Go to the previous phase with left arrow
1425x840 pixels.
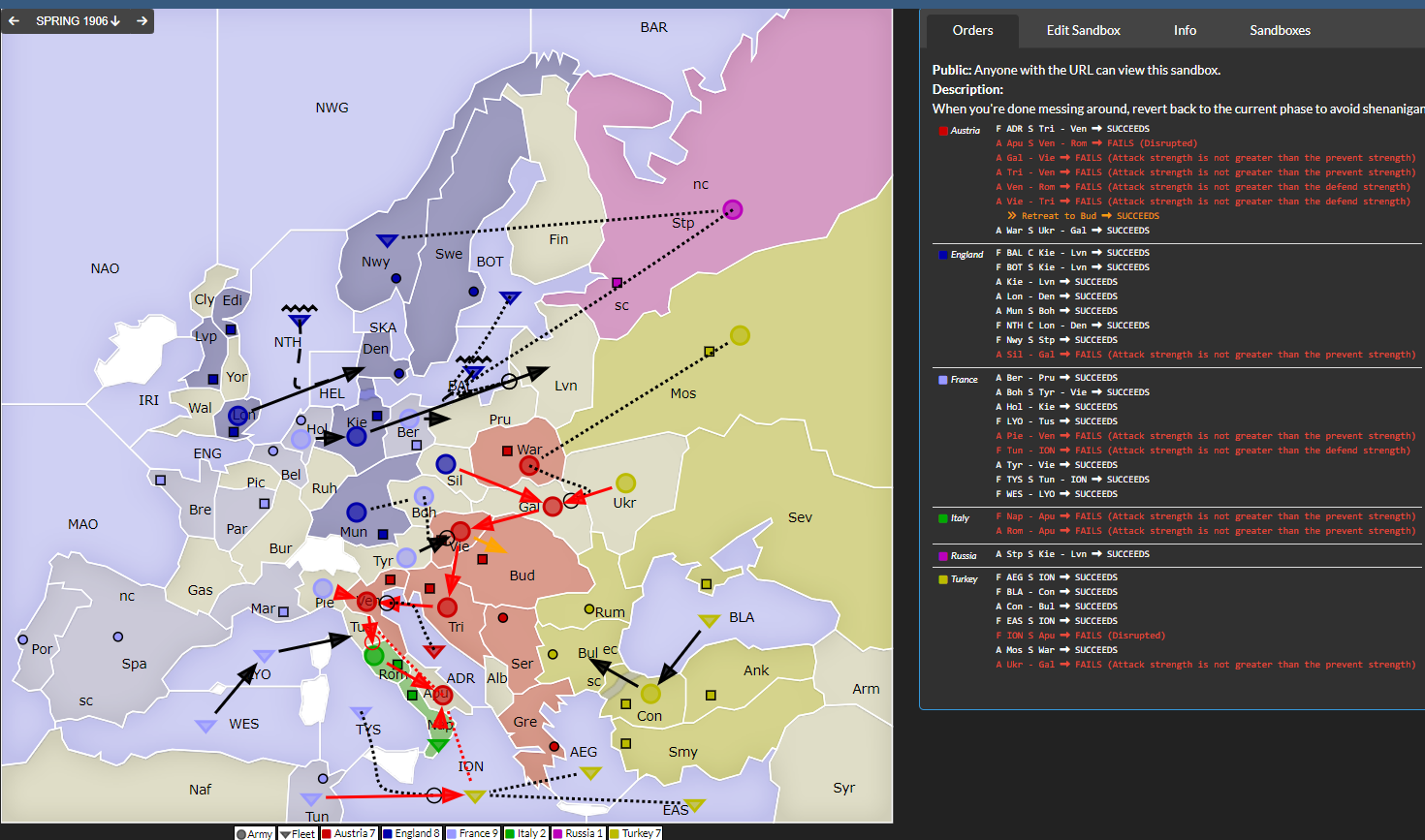tap(15, 20)
